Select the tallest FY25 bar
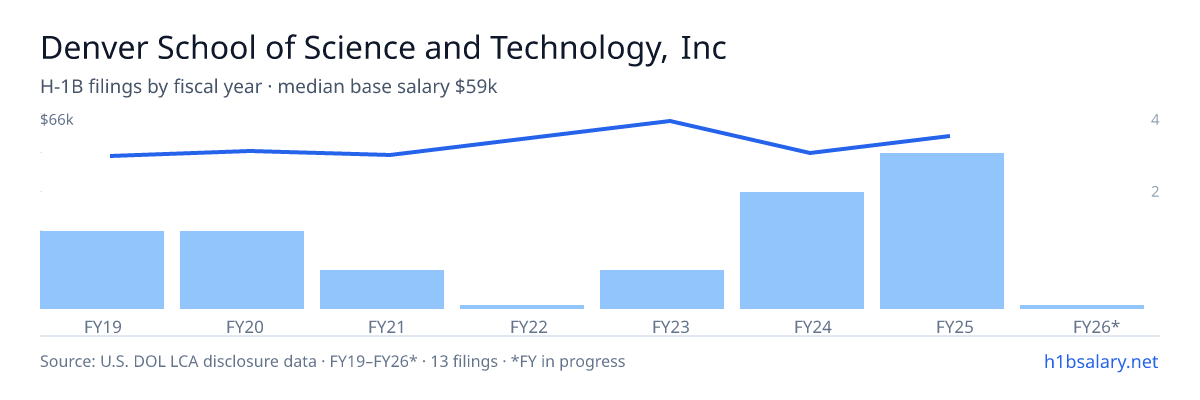Image resolution: width=1200 pixels, height=400 pixels. click(x=942, y=231)
